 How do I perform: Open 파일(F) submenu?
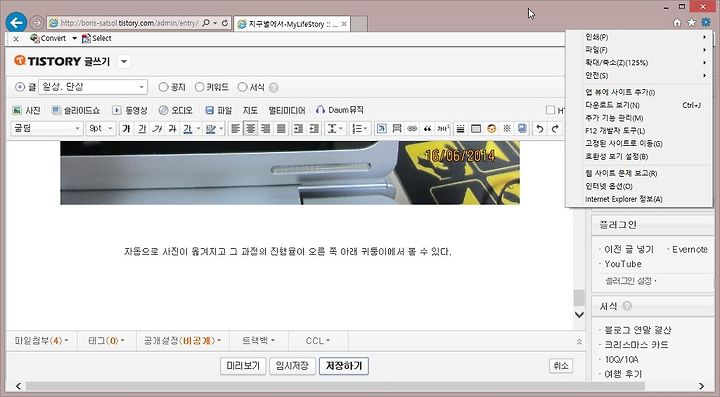point(639,50)
